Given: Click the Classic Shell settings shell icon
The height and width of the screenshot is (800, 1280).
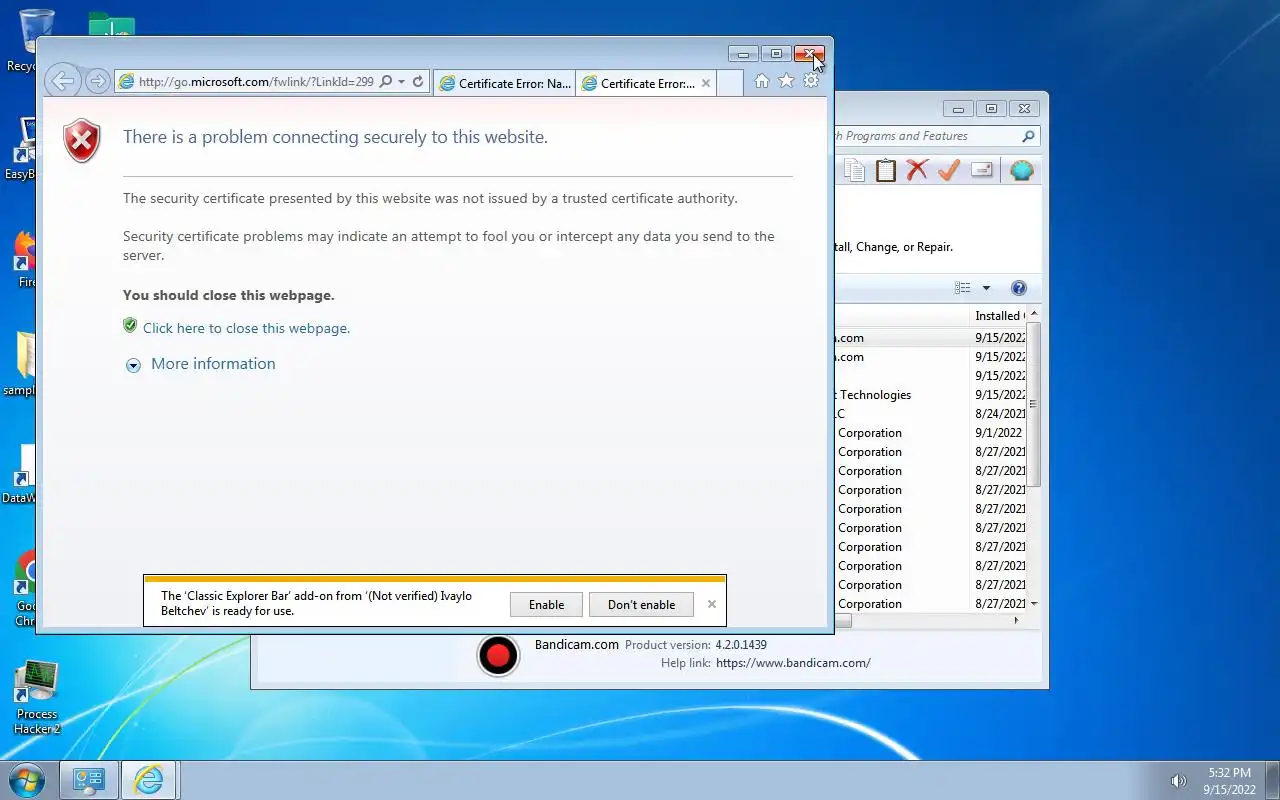Looking at the screenshot, I should point(1021,170).
